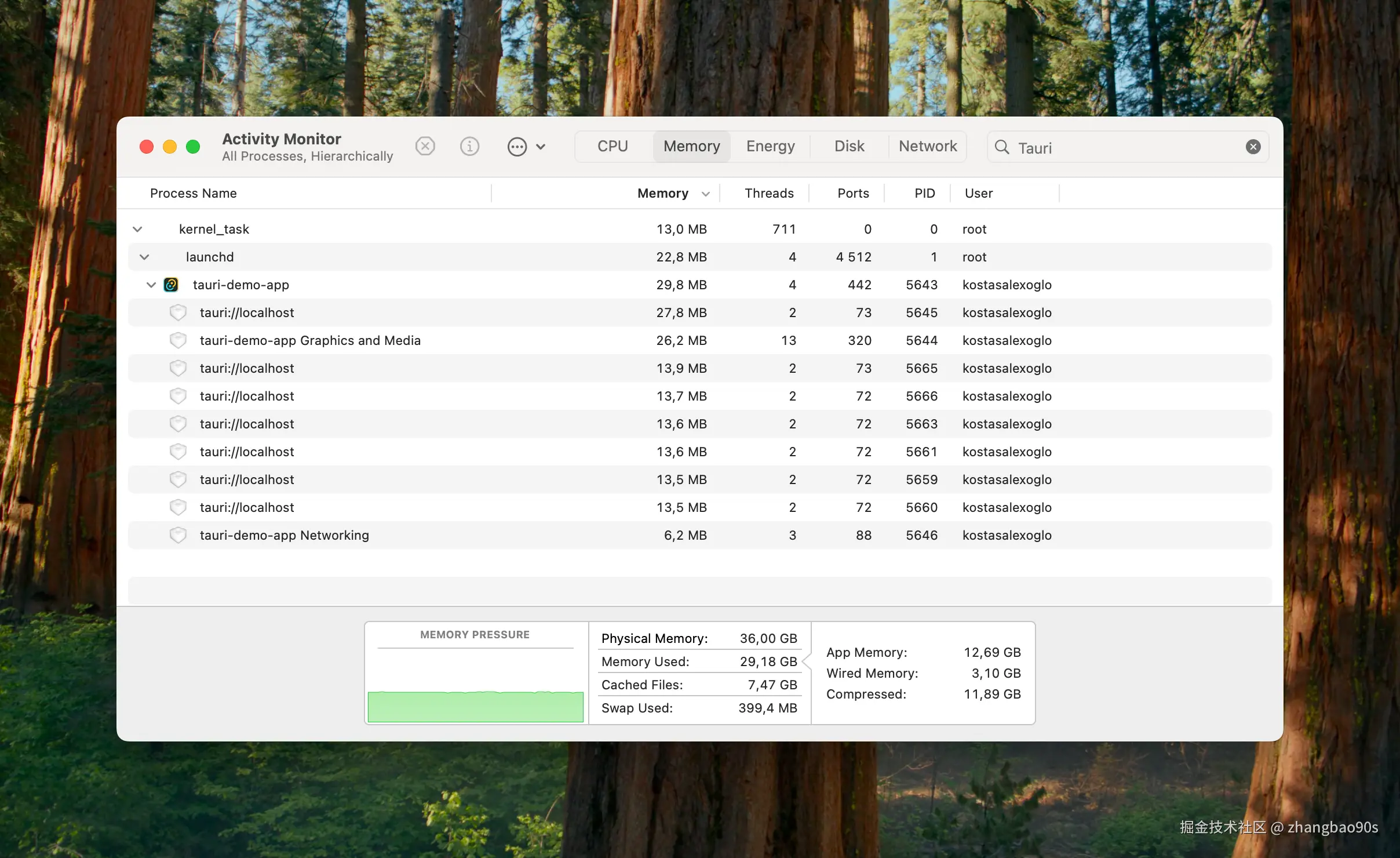The image size is (1400, 858).
Task: Open the Disk tab
Action: point(849,146)
